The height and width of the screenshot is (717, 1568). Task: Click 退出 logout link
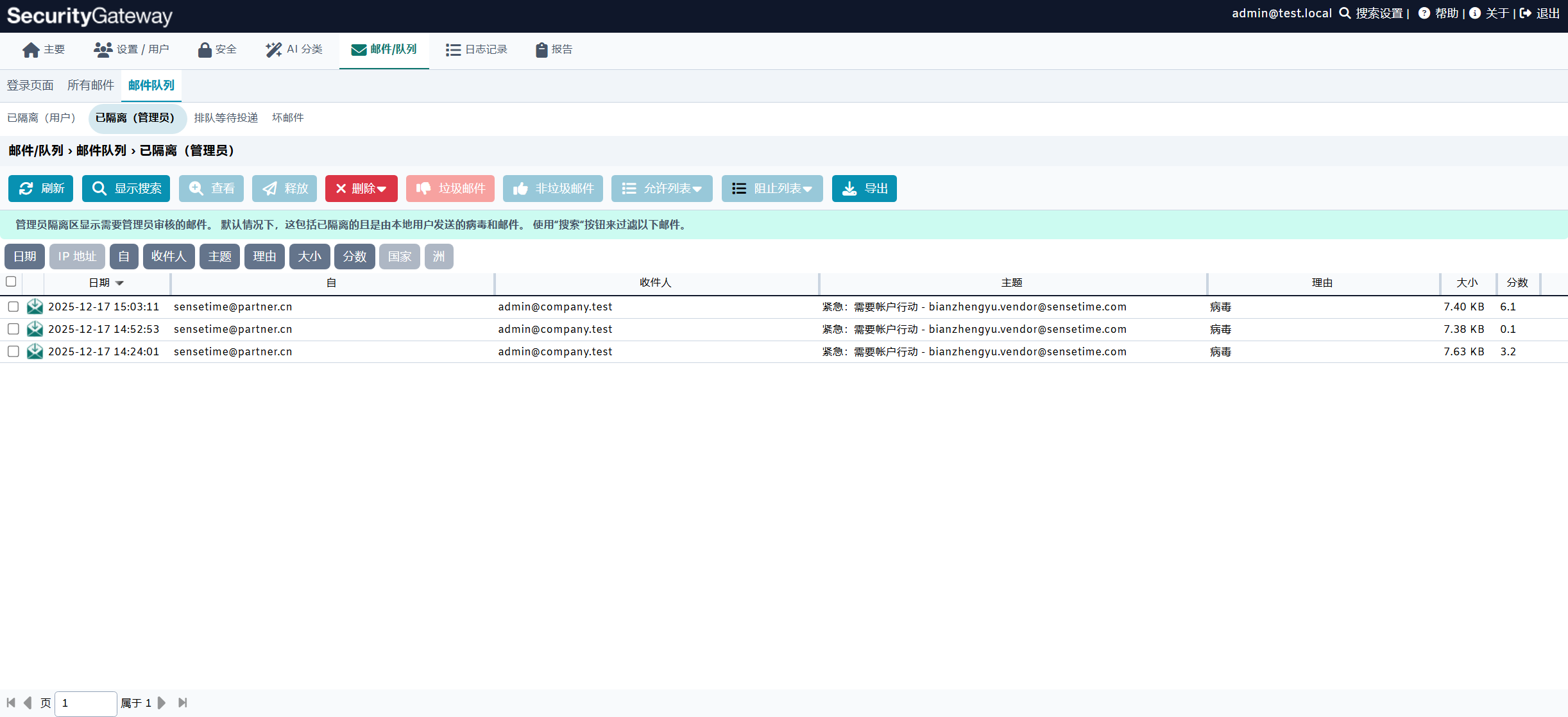click(1540, 13)
